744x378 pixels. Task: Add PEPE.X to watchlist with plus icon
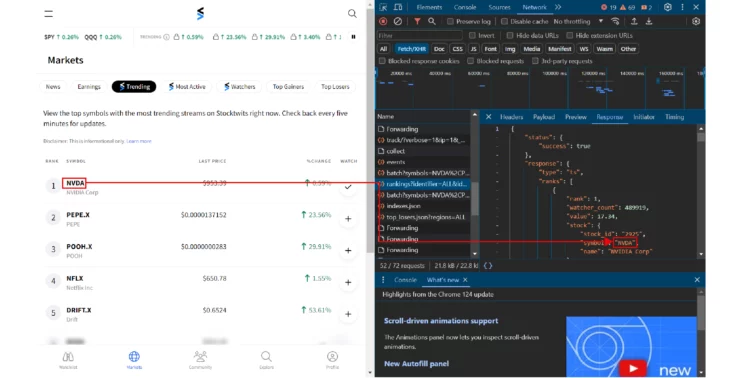point(348,219)
